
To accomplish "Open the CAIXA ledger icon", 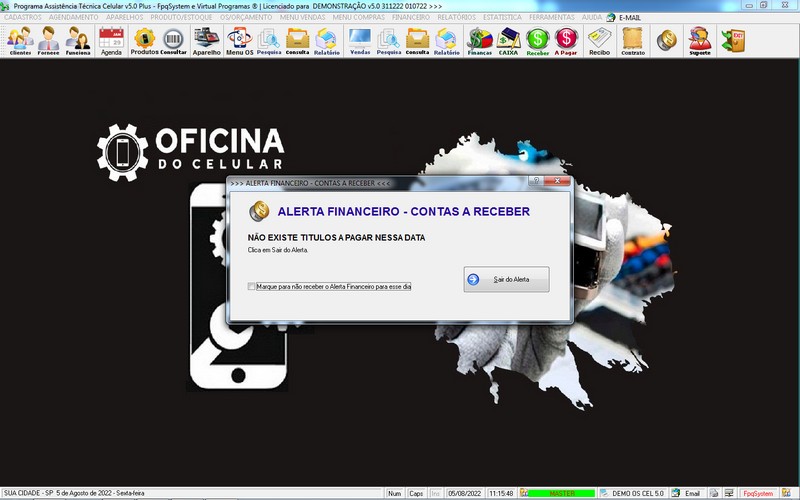I will 509,41.
